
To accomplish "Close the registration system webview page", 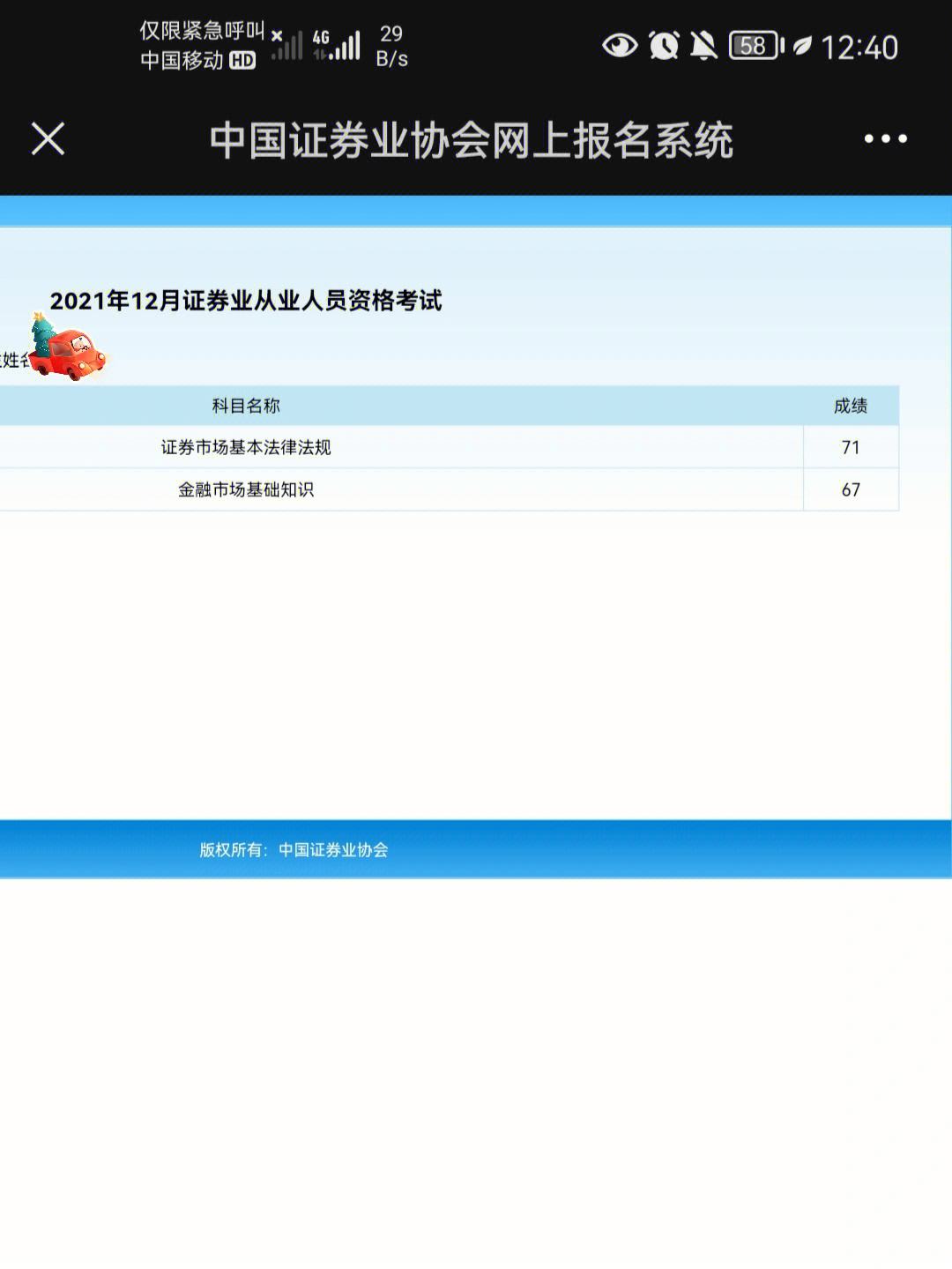I will point(48,138).
